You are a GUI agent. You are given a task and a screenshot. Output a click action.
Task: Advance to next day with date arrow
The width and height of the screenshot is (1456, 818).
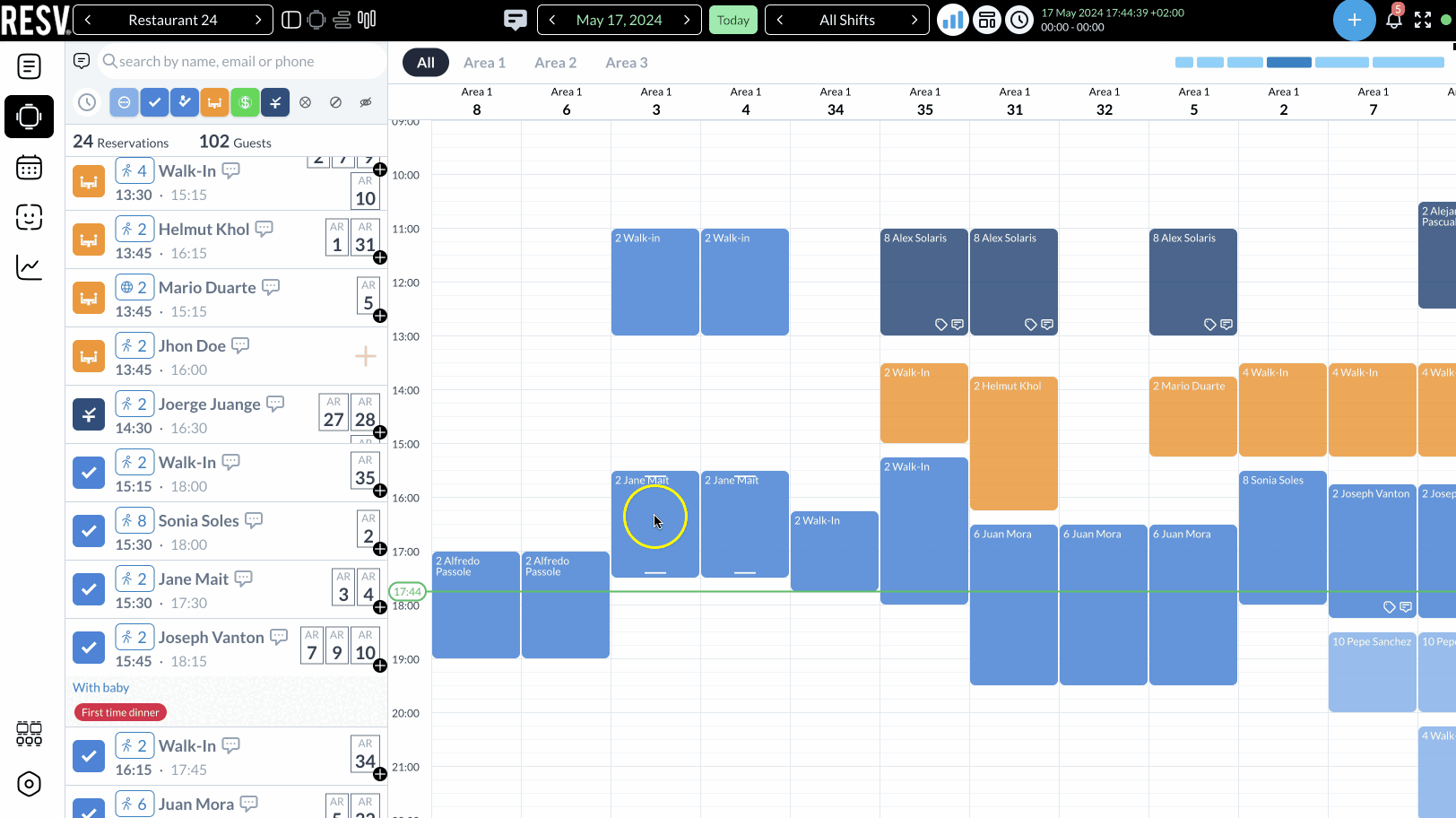(x=686, y=19)
